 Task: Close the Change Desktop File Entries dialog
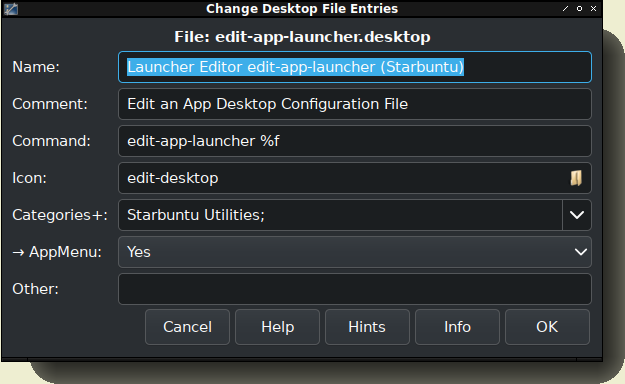click(594, 8)
